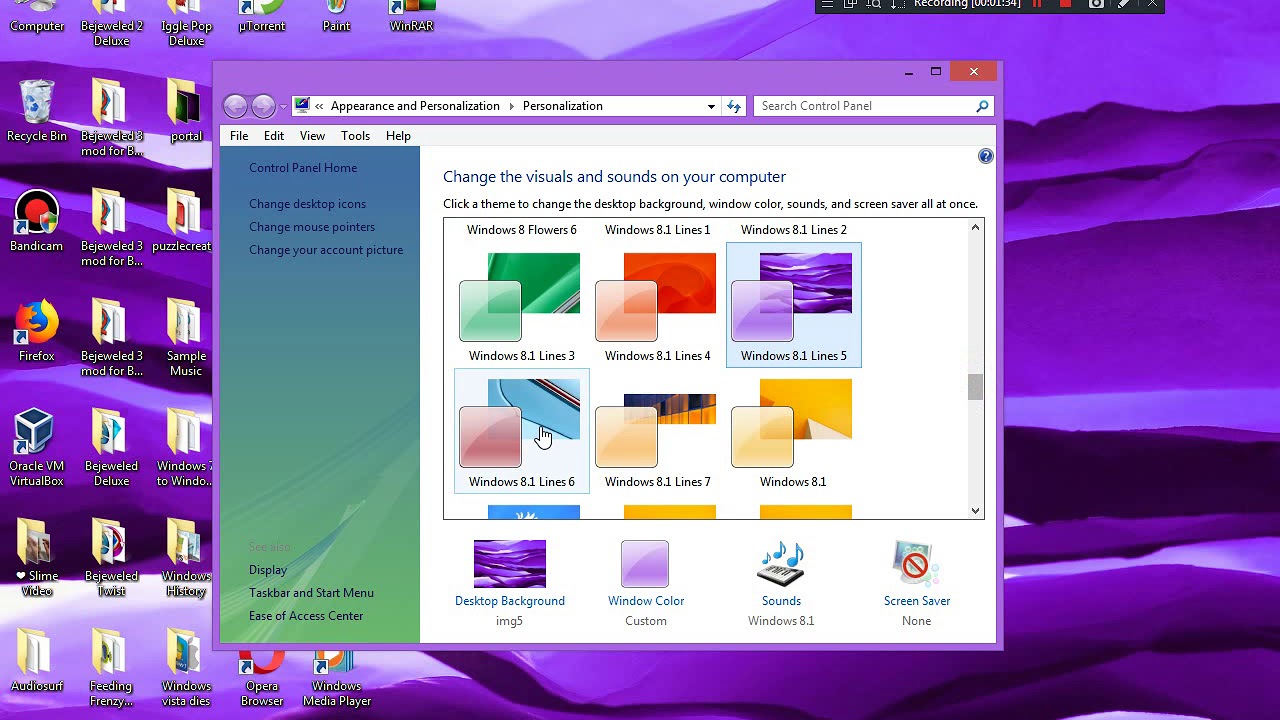
Task: Select the Windows 8.1 theme
Action: click(x=794, y=432)
